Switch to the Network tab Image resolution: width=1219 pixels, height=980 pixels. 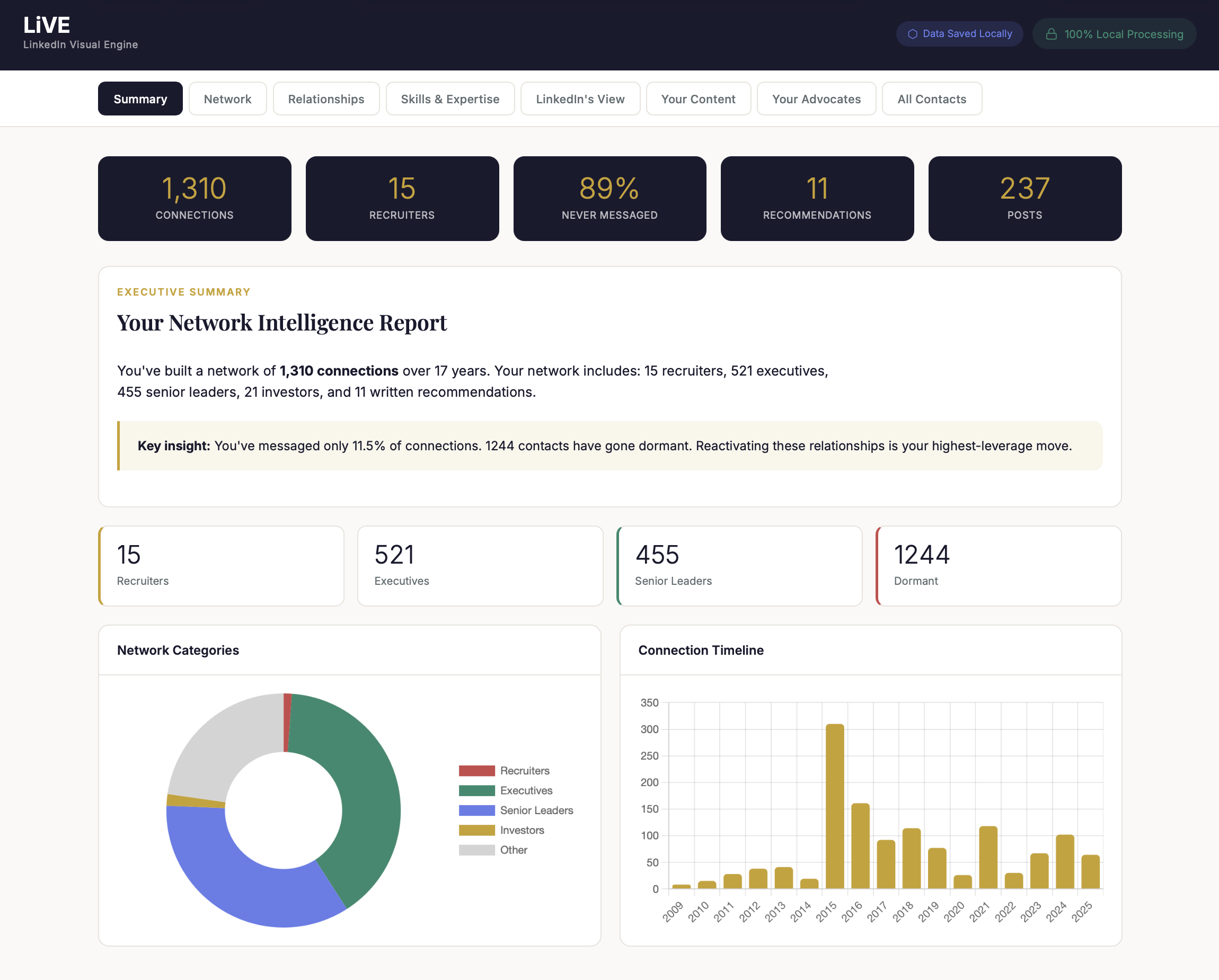(x=228, y=99)
